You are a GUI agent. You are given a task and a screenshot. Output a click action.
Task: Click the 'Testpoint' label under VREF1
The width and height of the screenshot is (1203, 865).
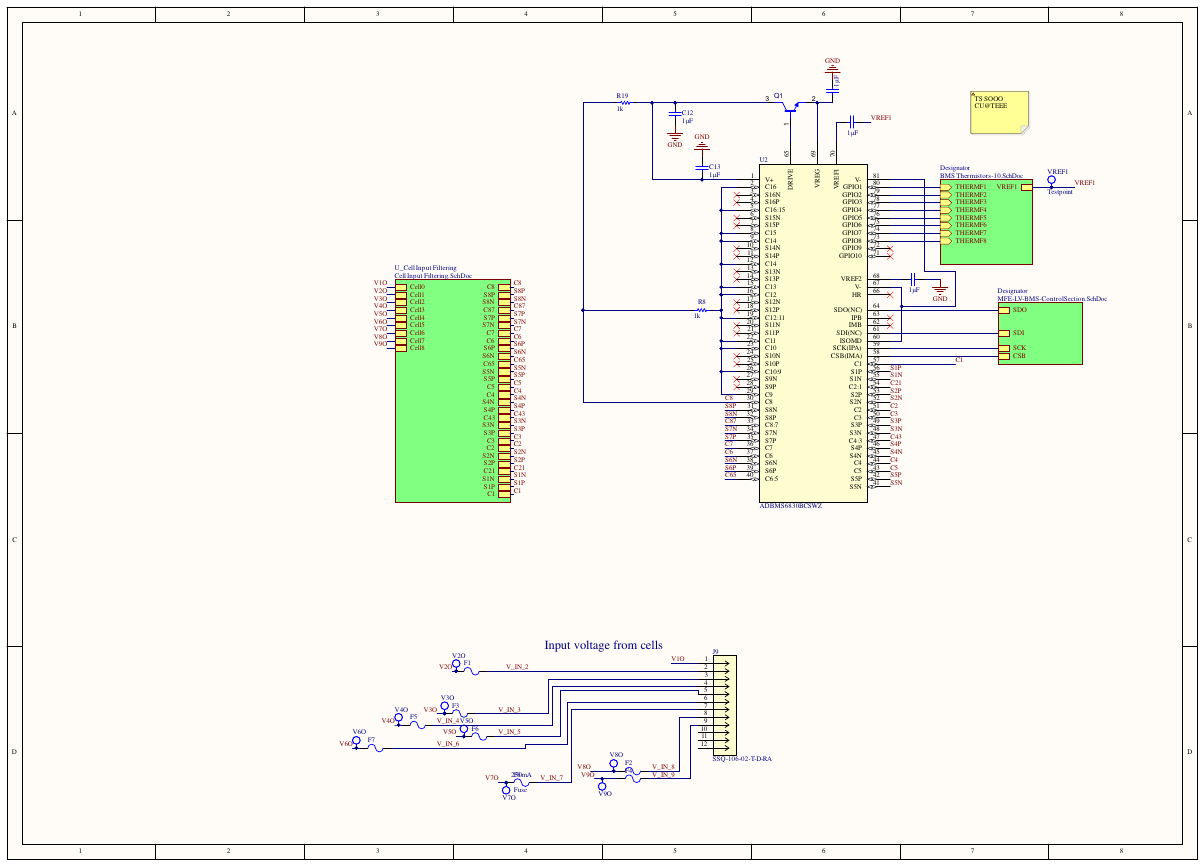(x=1060, y=192)
